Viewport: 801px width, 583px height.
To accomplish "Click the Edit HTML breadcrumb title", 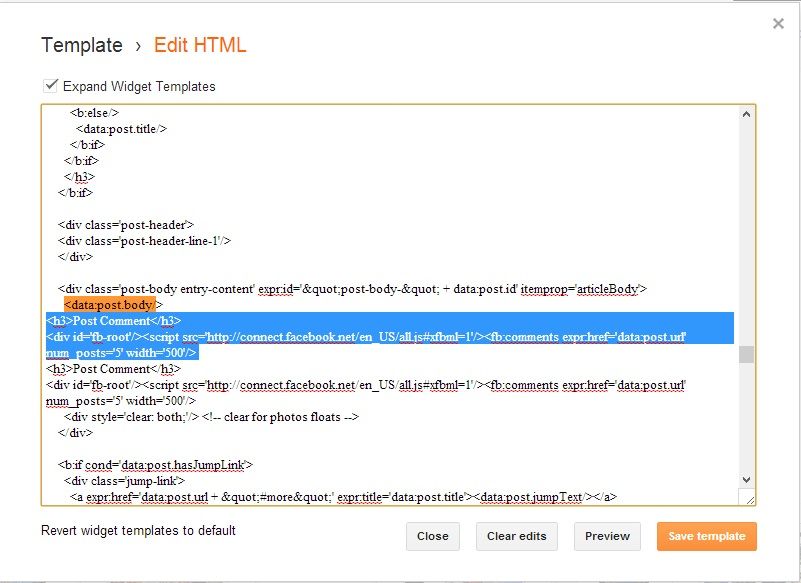I will [x=200, y=45].
